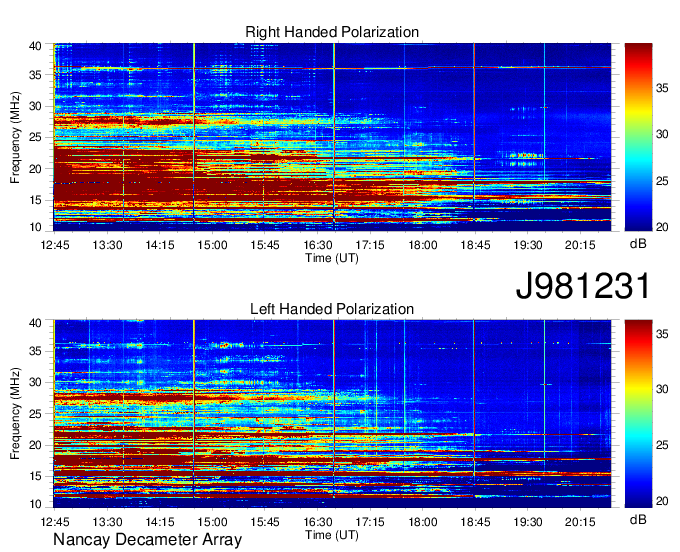Click the 15:45 time tick of the left-handed plot

tap(265, 522)
